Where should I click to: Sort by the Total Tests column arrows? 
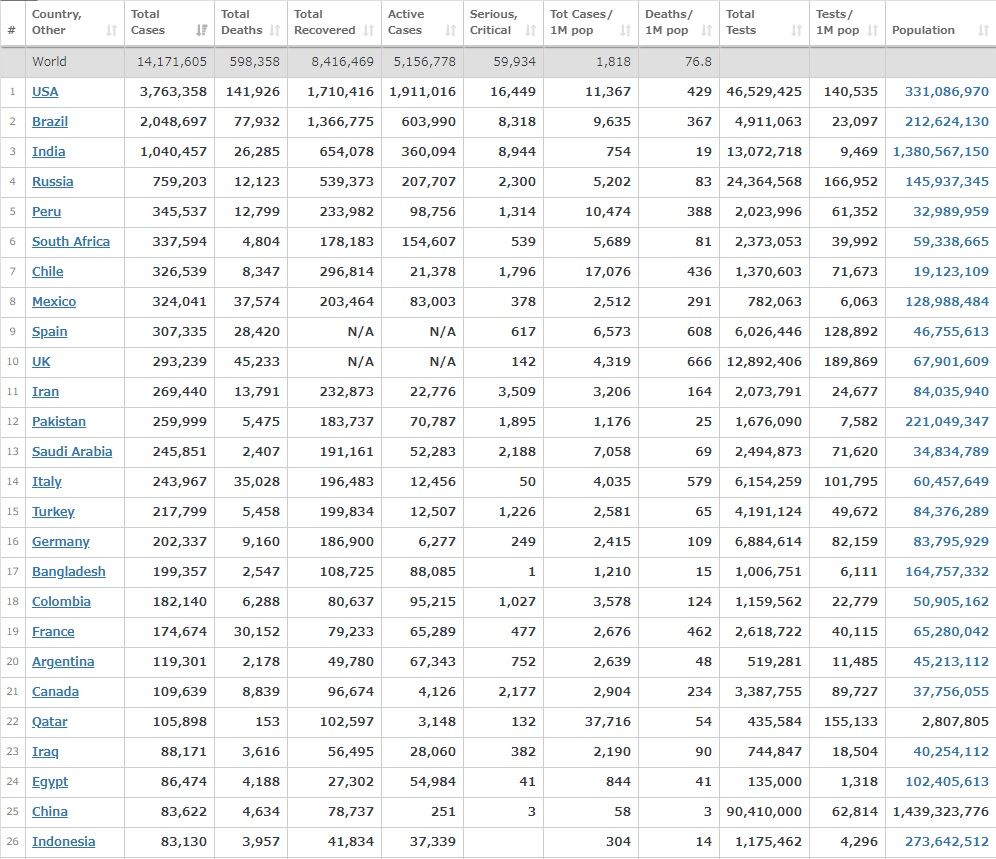[x=797, y=31]
